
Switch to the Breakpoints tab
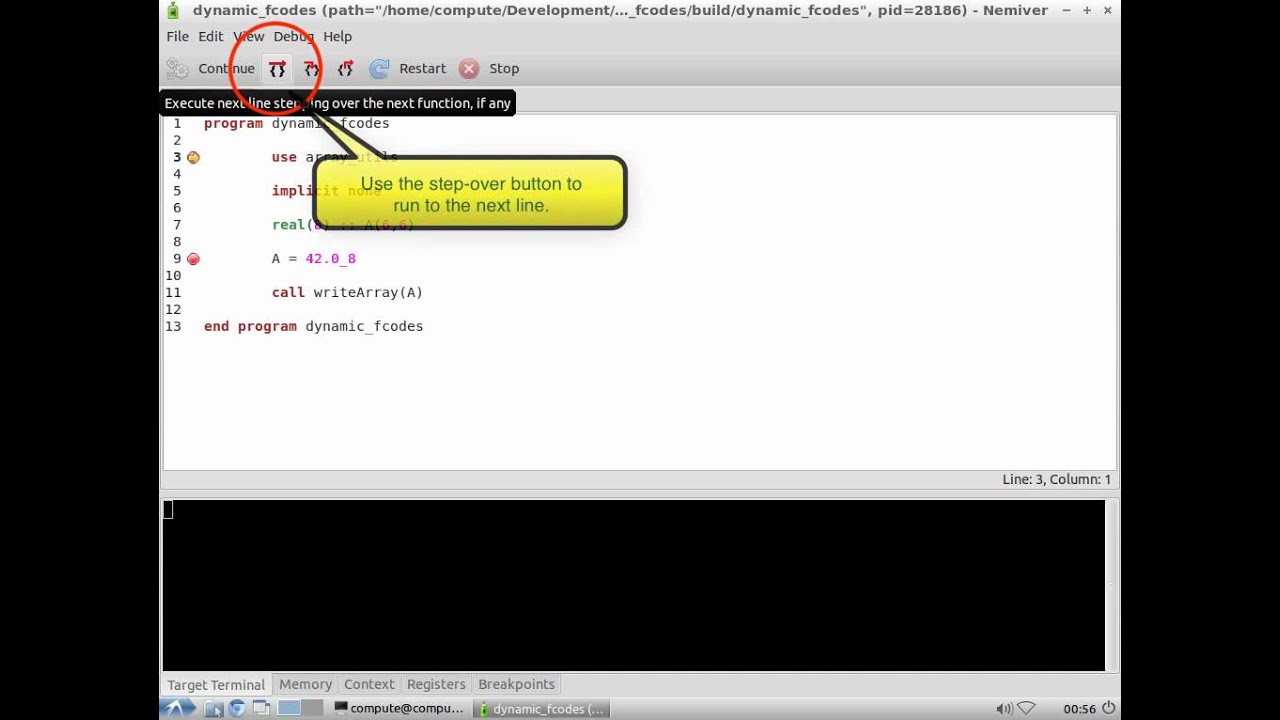pos(516,684)
